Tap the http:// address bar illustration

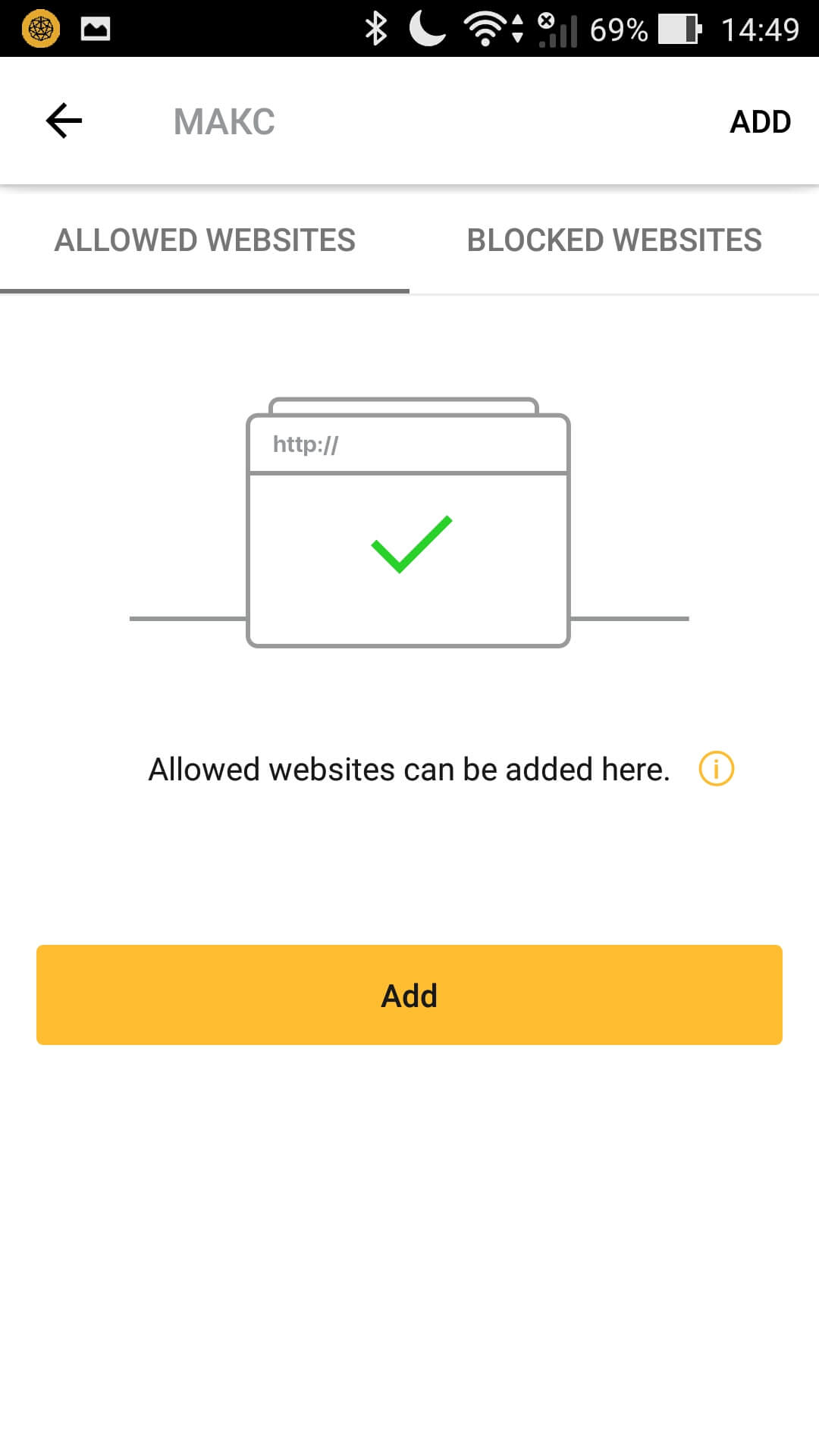click(408, 444)
